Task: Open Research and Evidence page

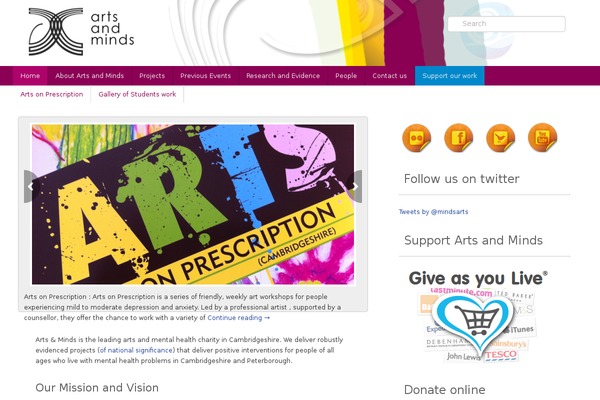Action: coord(283,76)
